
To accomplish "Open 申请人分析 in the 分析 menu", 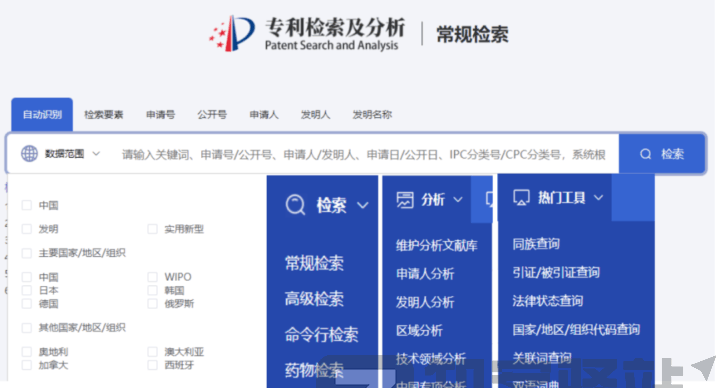I will 425,274.
